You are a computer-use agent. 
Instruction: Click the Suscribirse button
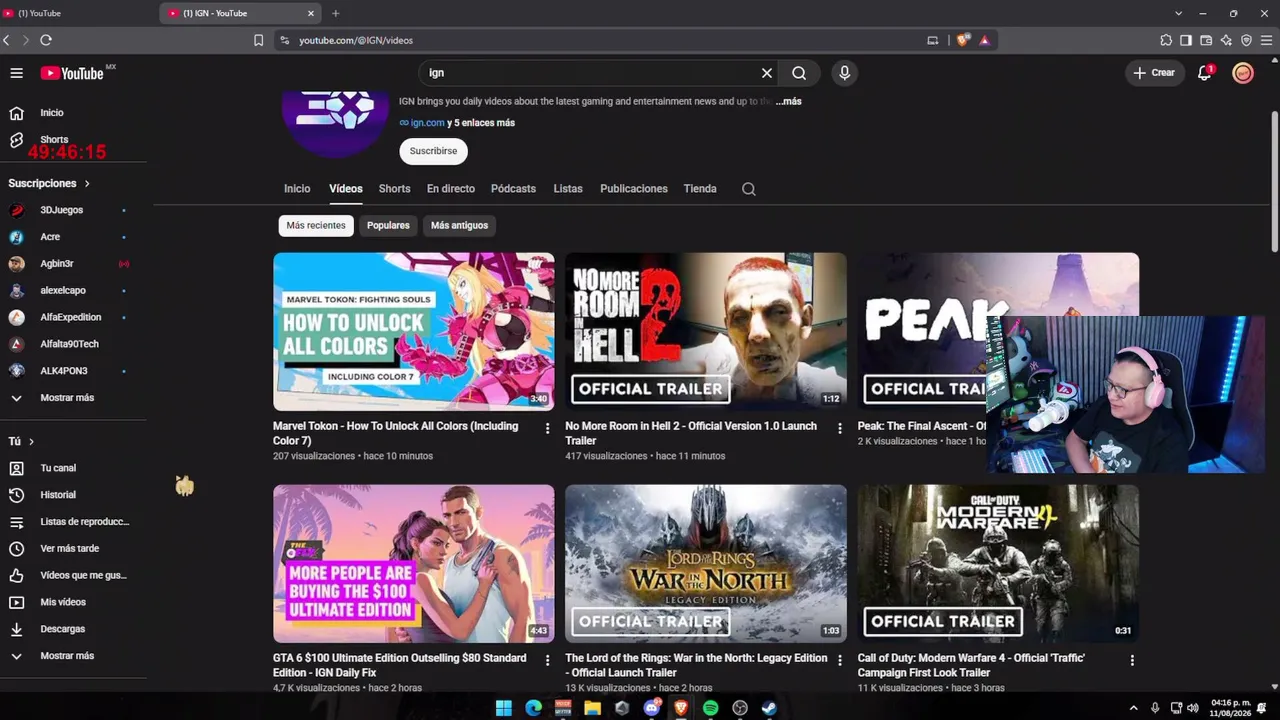433,151
